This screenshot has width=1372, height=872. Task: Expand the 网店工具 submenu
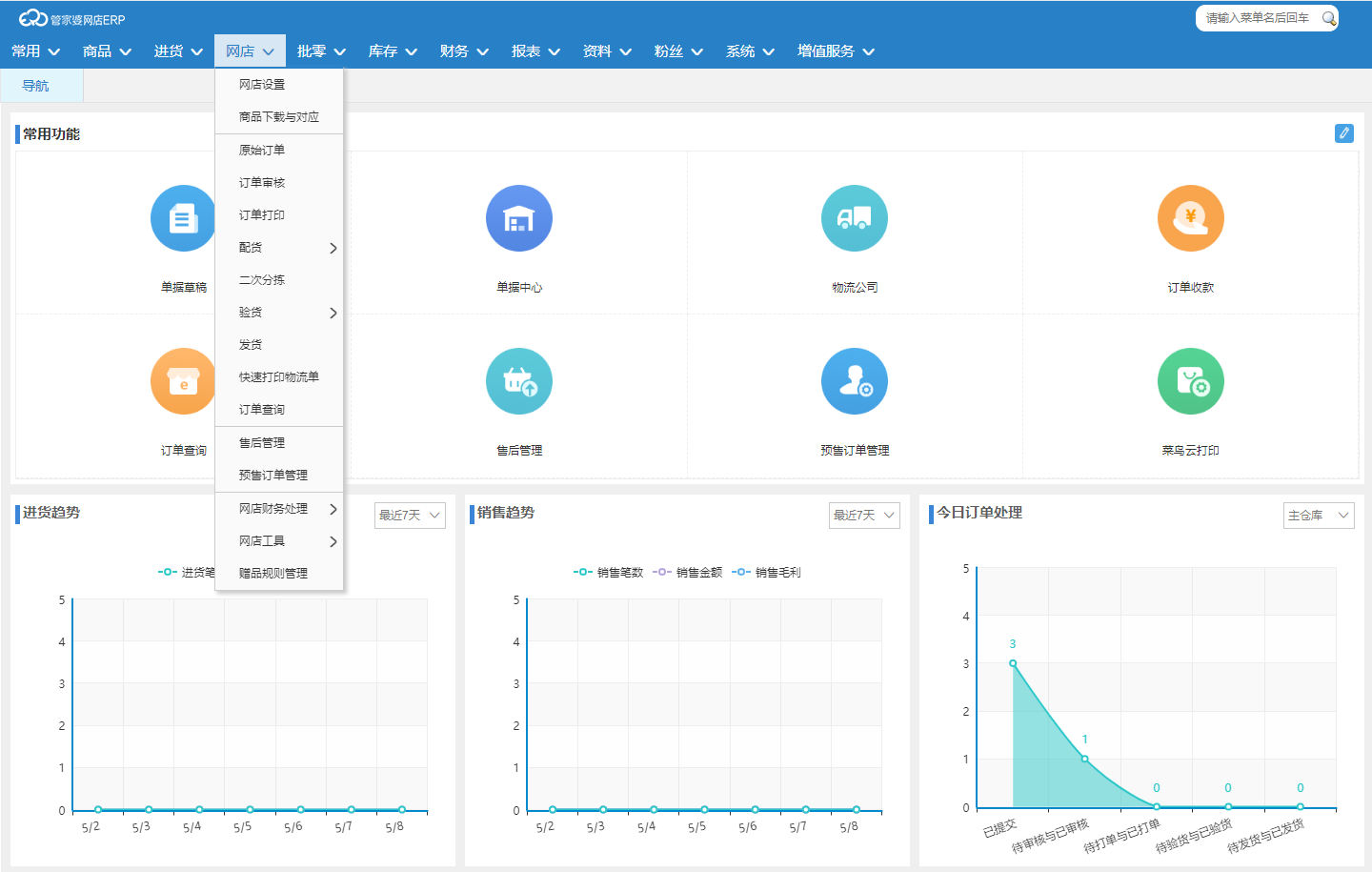click(x=279, y=541)
